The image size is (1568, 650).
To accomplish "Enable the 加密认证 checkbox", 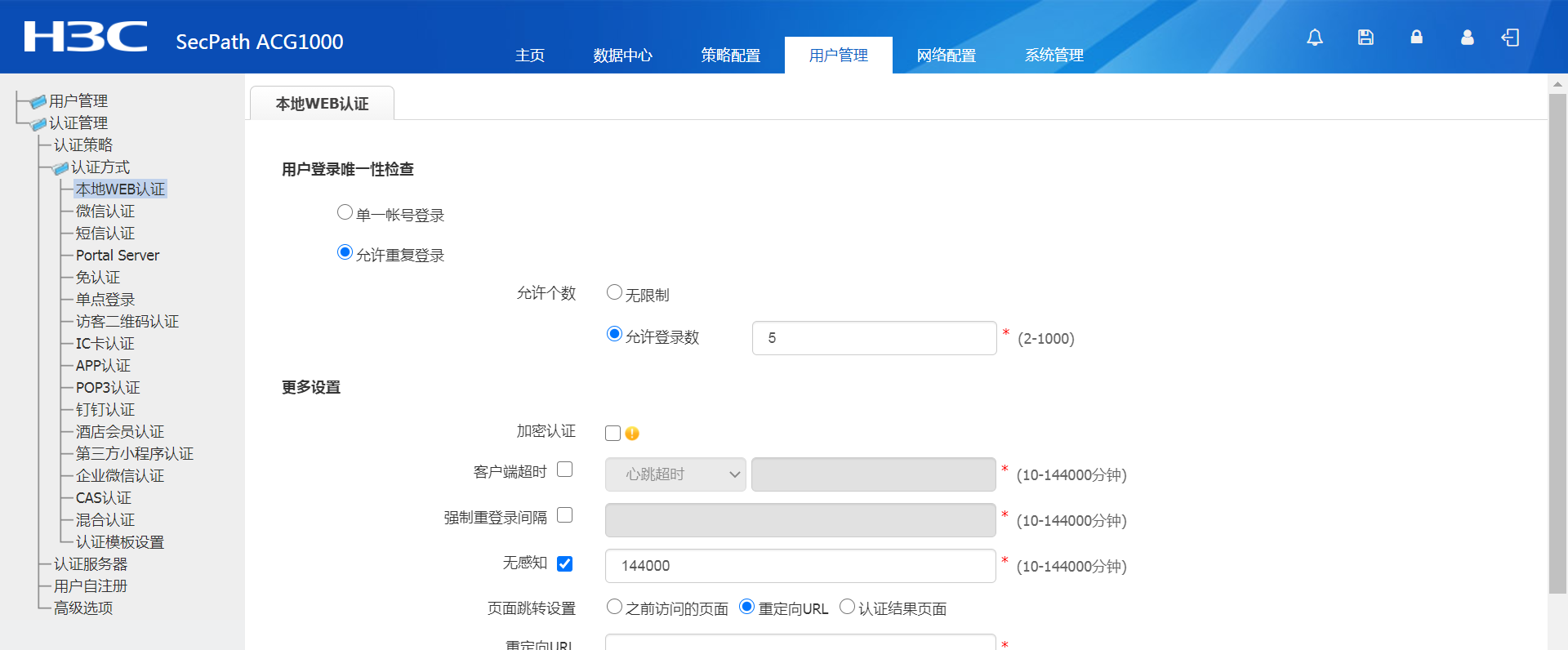I will (612, 433).
